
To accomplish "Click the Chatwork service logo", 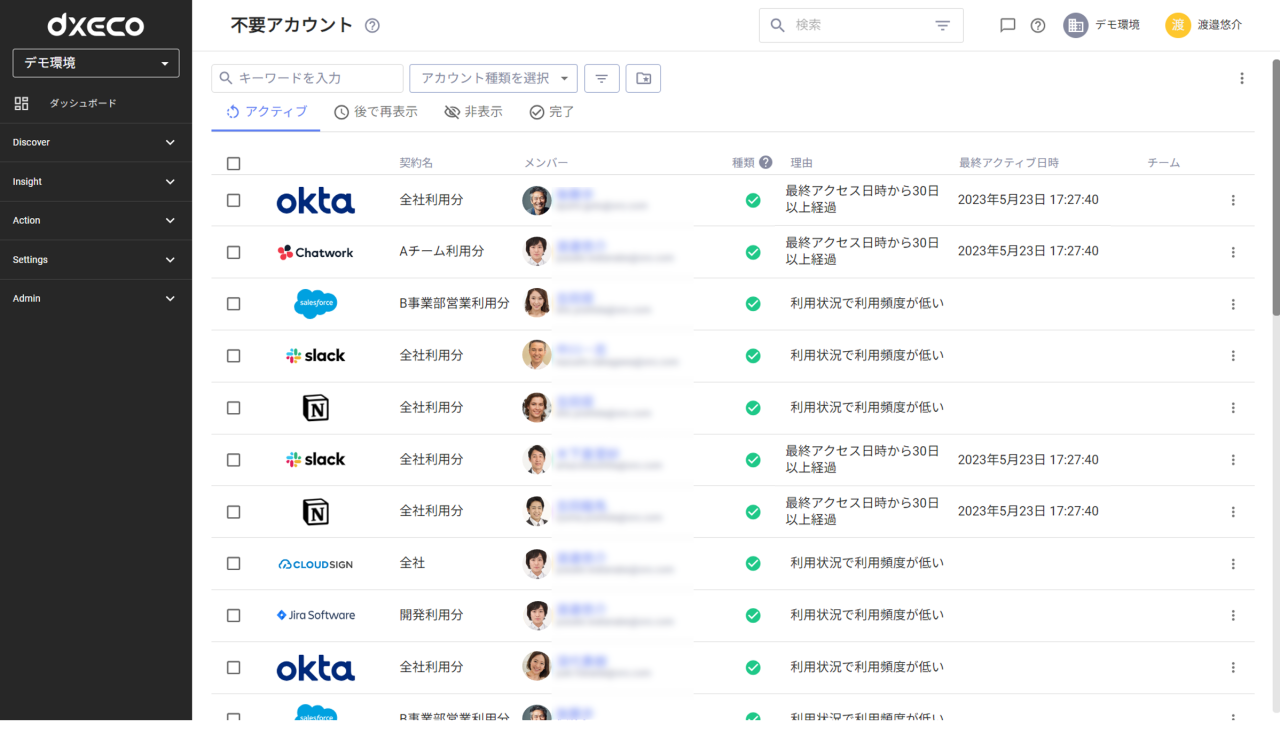I will point(316,252).
